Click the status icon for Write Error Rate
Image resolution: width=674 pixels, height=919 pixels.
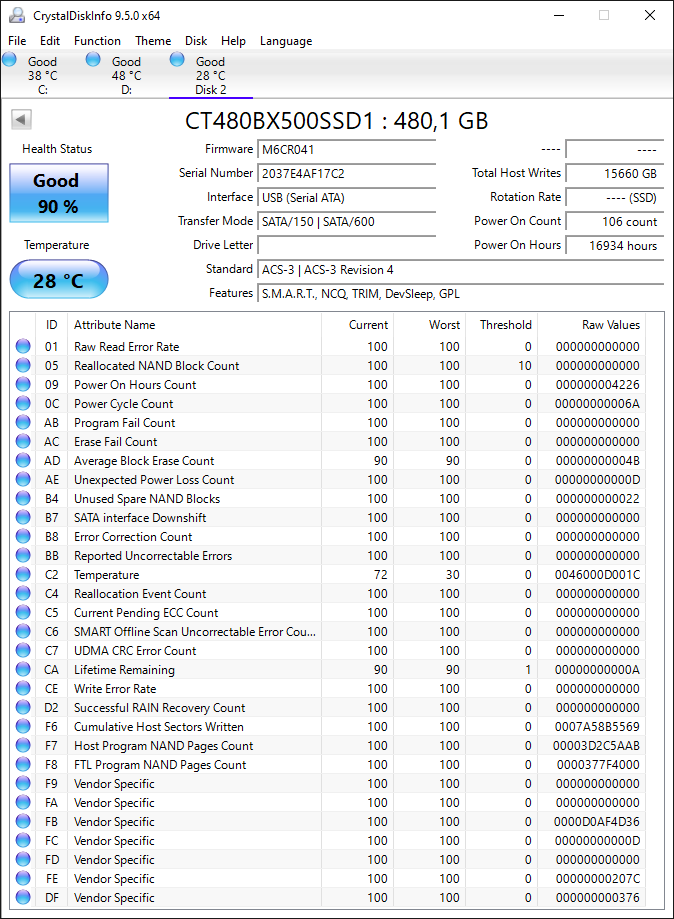pos(23,689)
